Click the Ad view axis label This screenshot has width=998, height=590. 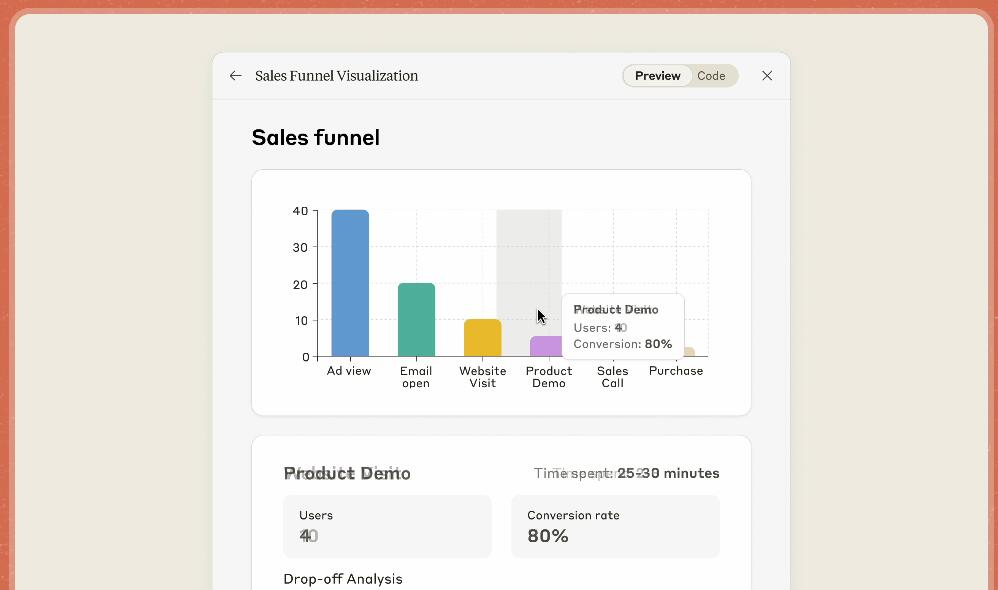point(349,371)
